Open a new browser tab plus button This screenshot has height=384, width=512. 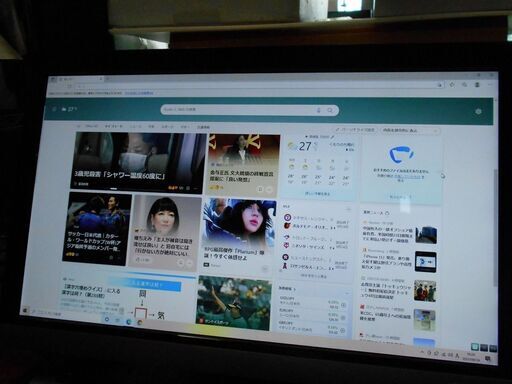108,79
